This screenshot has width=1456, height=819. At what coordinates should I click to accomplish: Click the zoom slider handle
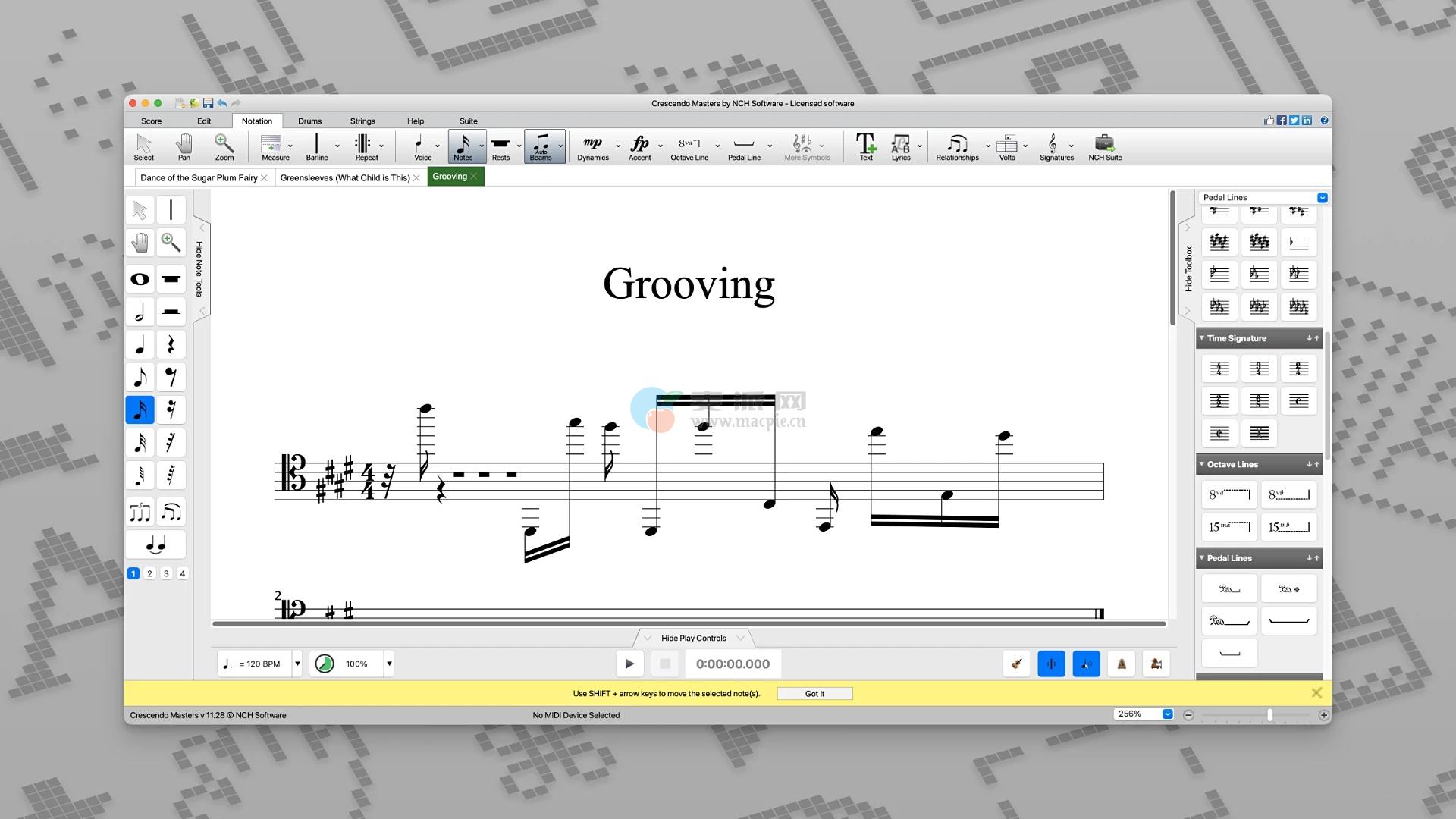[x=1269, y=715]
